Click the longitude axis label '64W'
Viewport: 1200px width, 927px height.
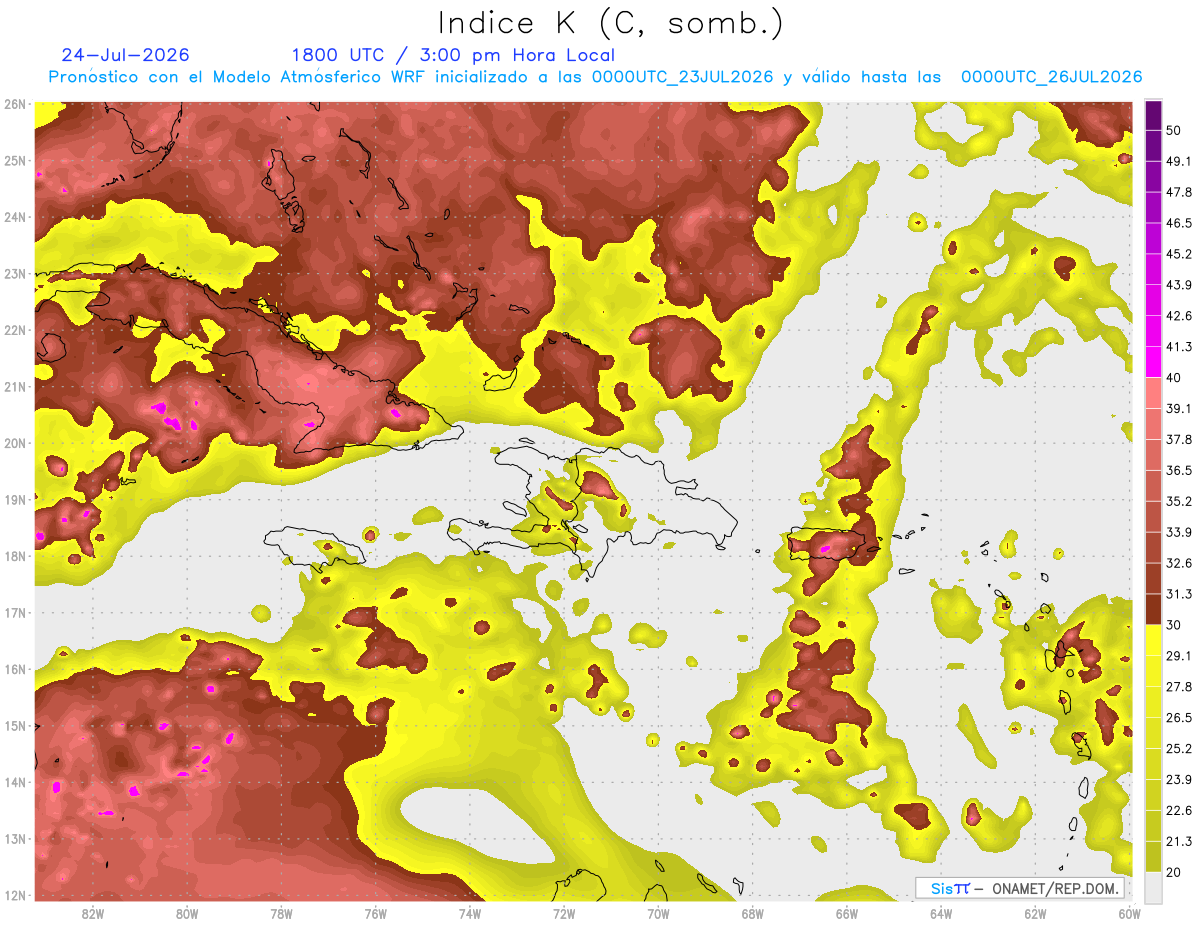941,914
